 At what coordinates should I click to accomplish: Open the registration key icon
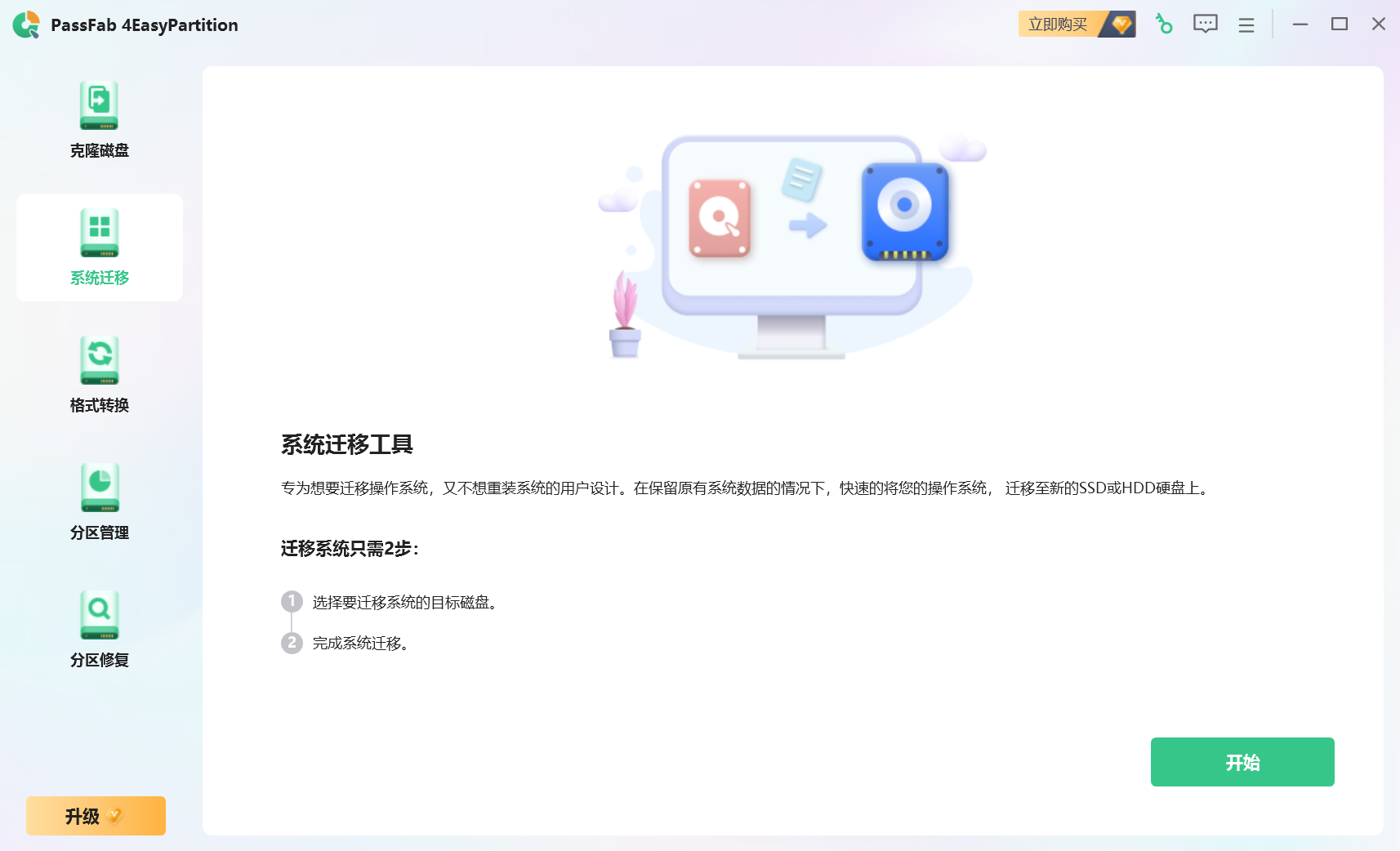1164,25
